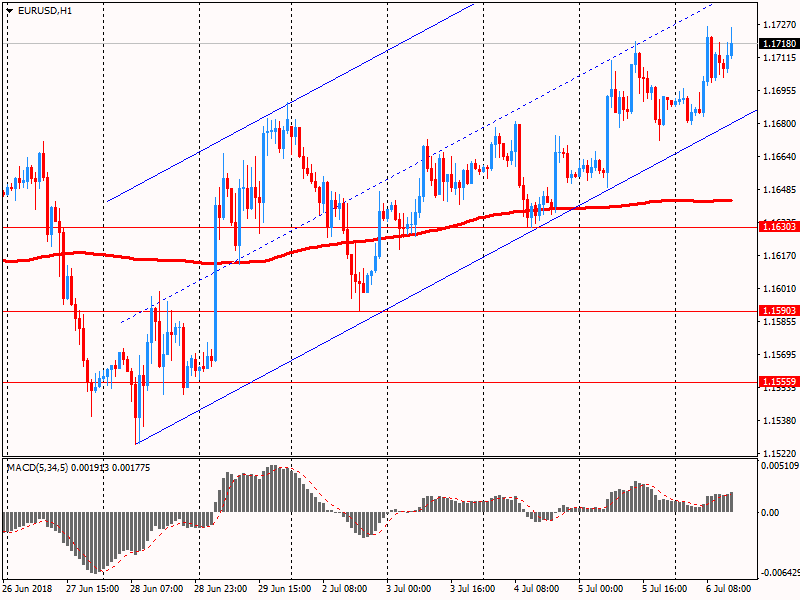Click the price scale value 1.16170

[x=780, y=256]
